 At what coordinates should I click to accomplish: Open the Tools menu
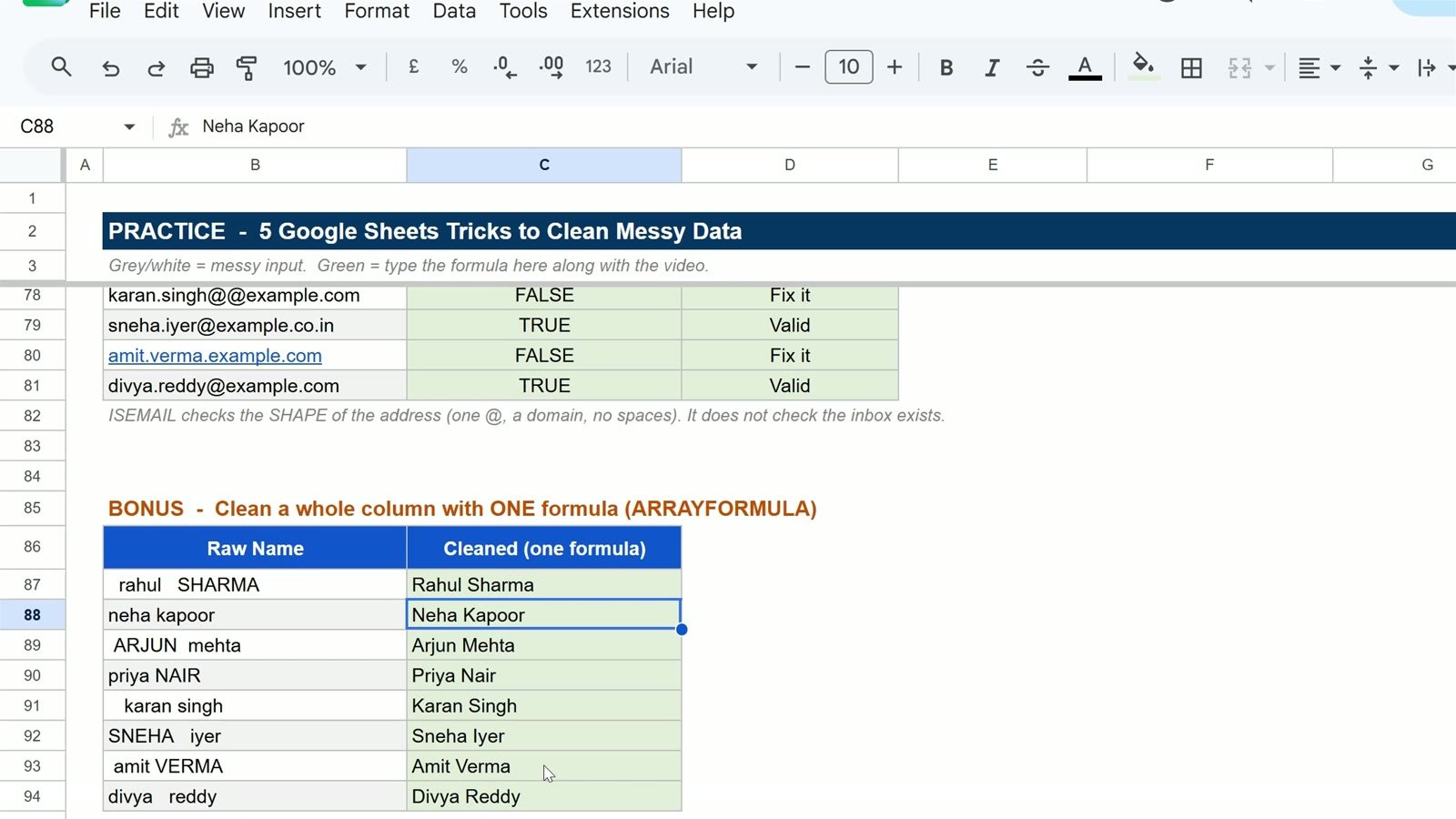point(523,11)
